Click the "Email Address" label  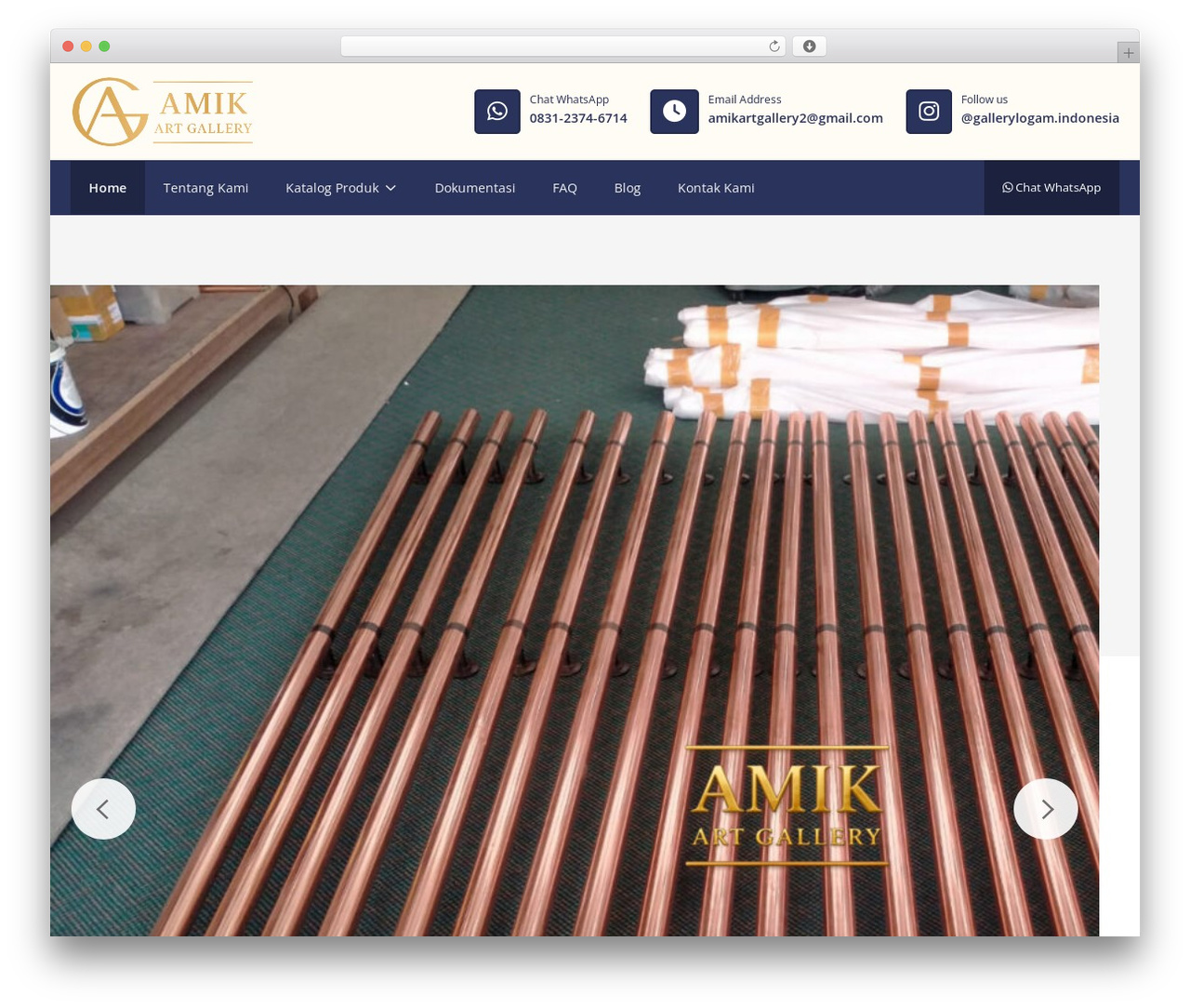(x=745, y=99)
